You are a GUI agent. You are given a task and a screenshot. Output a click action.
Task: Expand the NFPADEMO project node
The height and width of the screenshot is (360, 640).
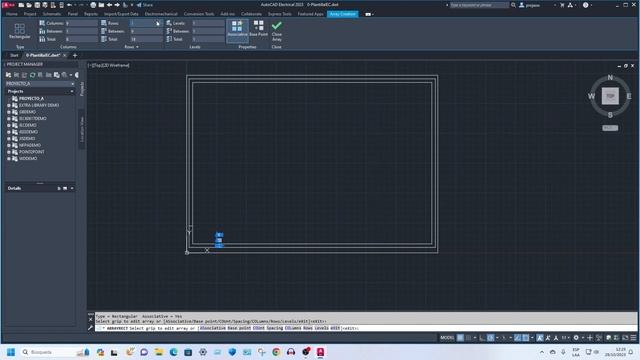pos(9,145)
